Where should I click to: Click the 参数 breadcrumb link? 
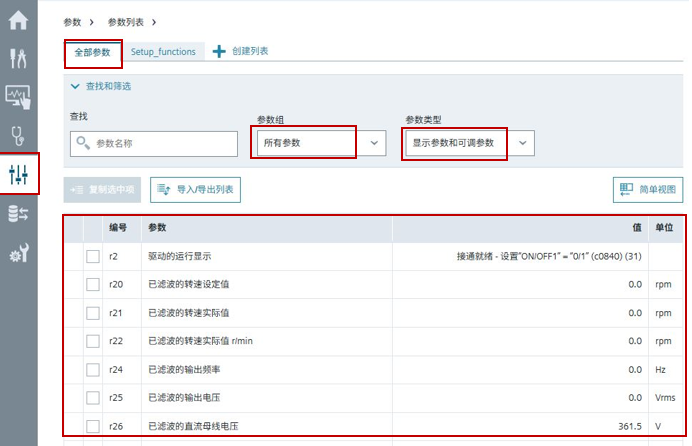click(x=72, y=21)
